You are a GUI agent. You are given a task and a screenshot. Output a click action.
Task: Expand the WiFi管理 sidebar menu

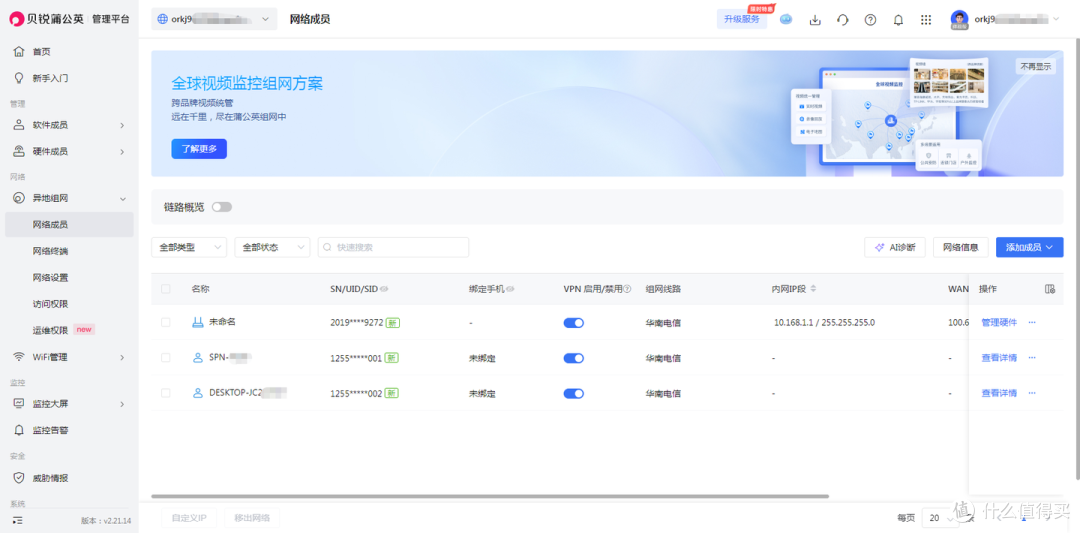[69, 357]
